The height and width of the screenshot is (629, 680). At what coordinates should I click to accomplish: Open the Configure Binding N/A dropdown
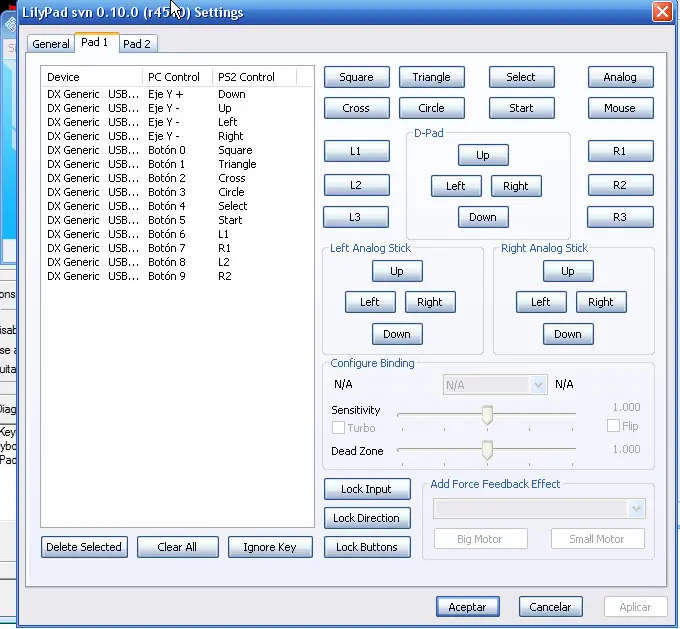click(495, 385)
